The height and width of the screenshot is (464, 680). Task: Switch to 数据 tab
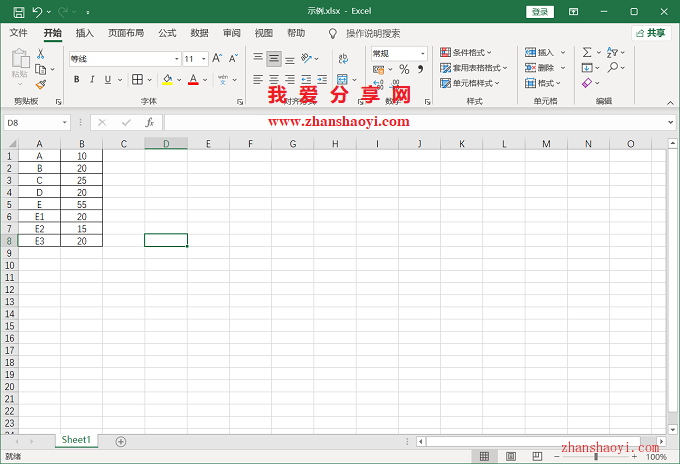[199, 33]
